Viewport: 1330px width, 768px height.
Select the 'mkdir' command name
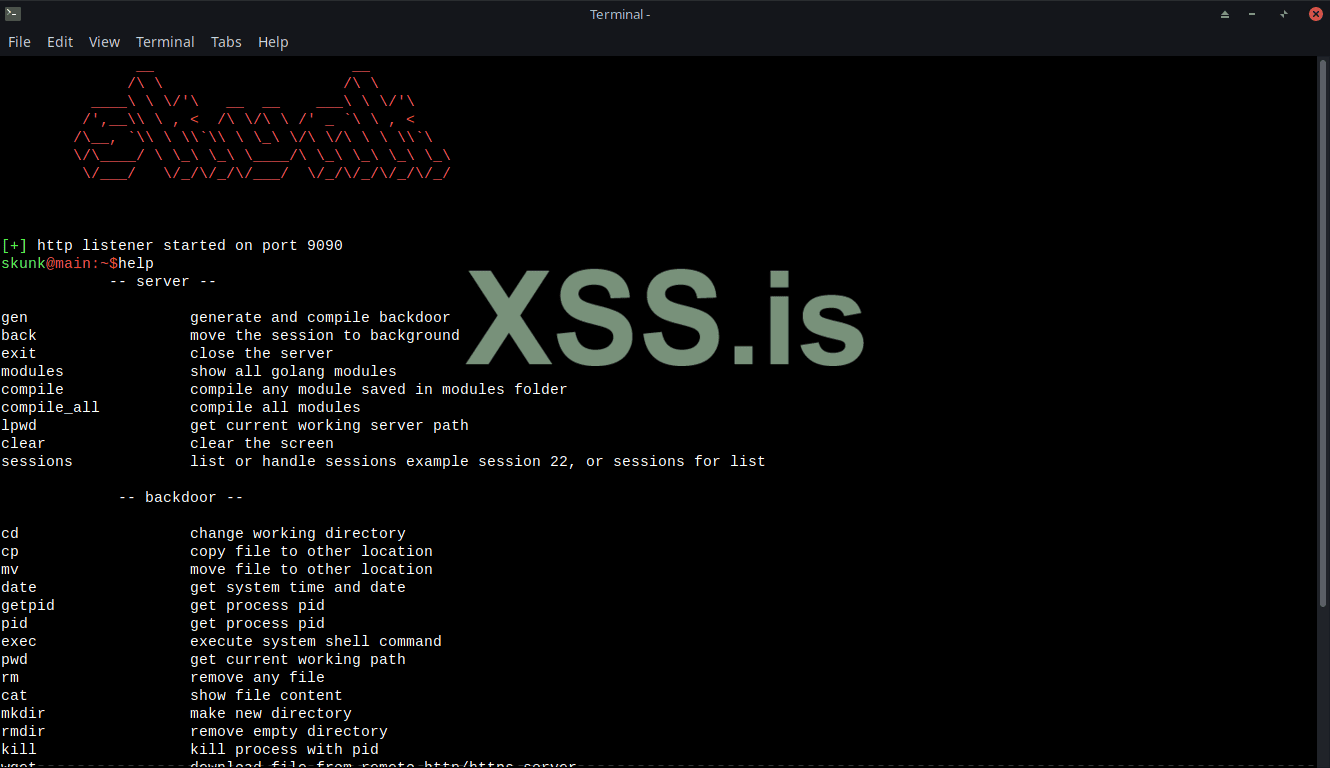pyautogui.click(x=24, y=714)
